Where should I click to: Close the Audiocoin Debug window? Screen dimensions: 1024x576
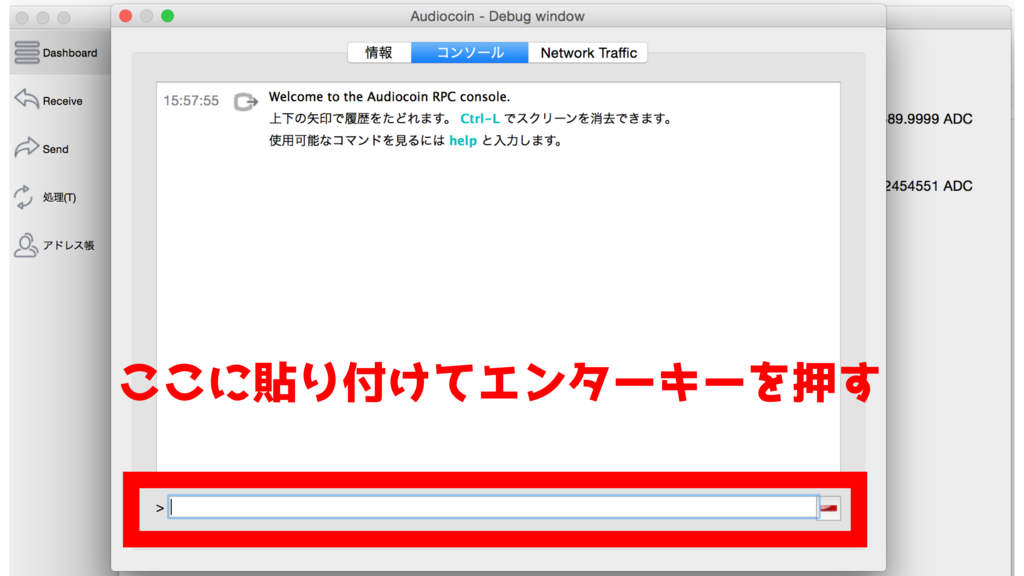tap(126, 16)
